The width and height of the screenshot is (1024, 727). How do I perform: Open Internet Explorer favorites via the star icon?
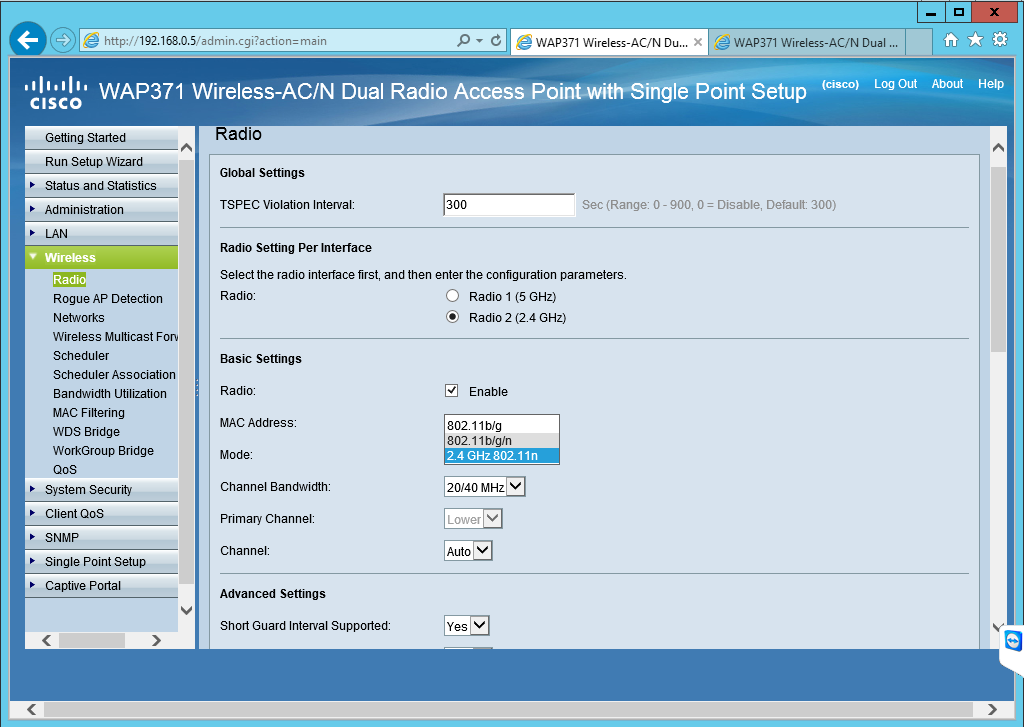pyautogui.click(x=972, y=41)
